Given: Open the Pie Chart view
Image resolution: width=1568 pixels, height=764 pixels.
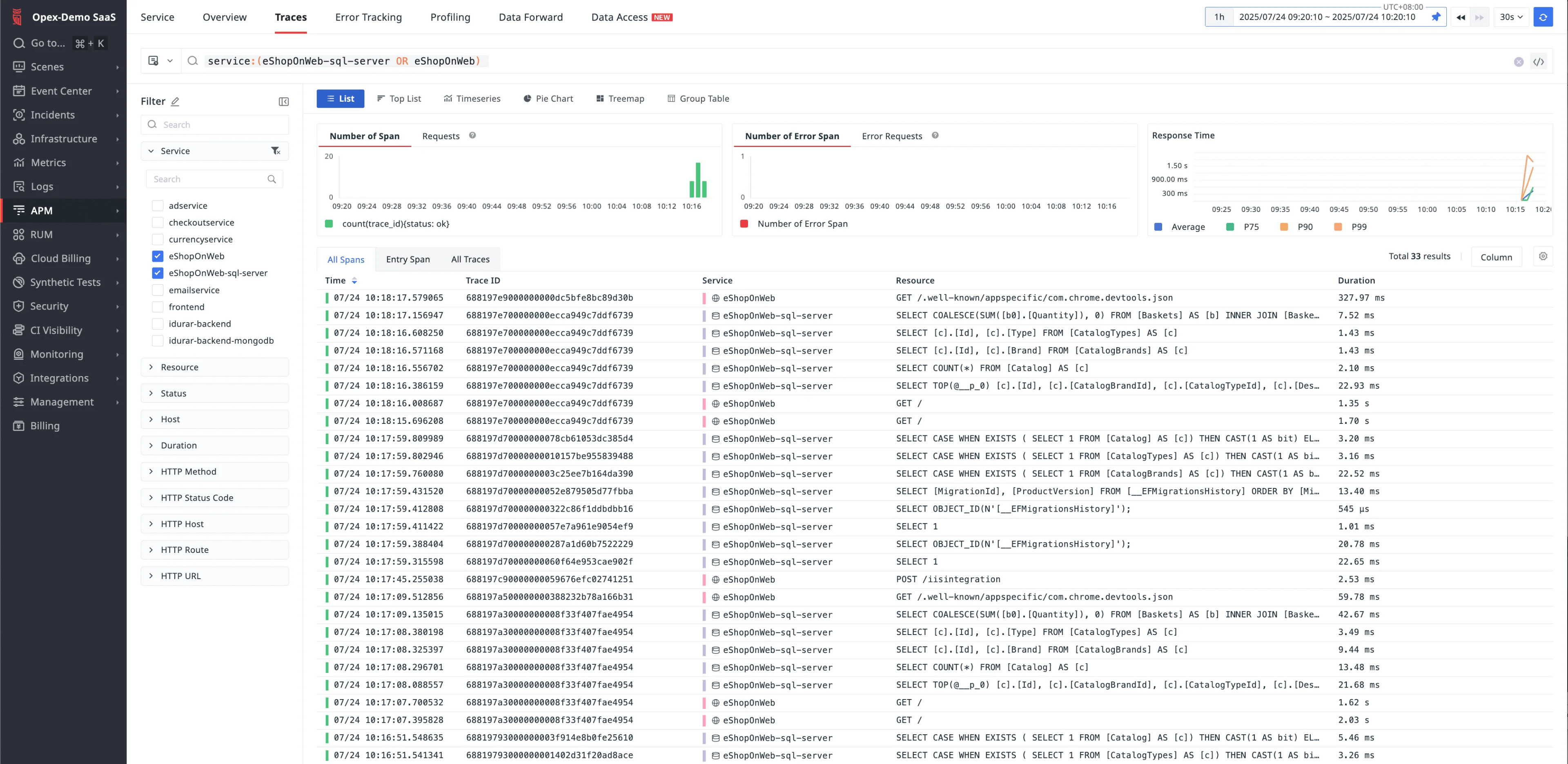Looking at the screenshot, I should pyautogui.click(x=548, y=99).
